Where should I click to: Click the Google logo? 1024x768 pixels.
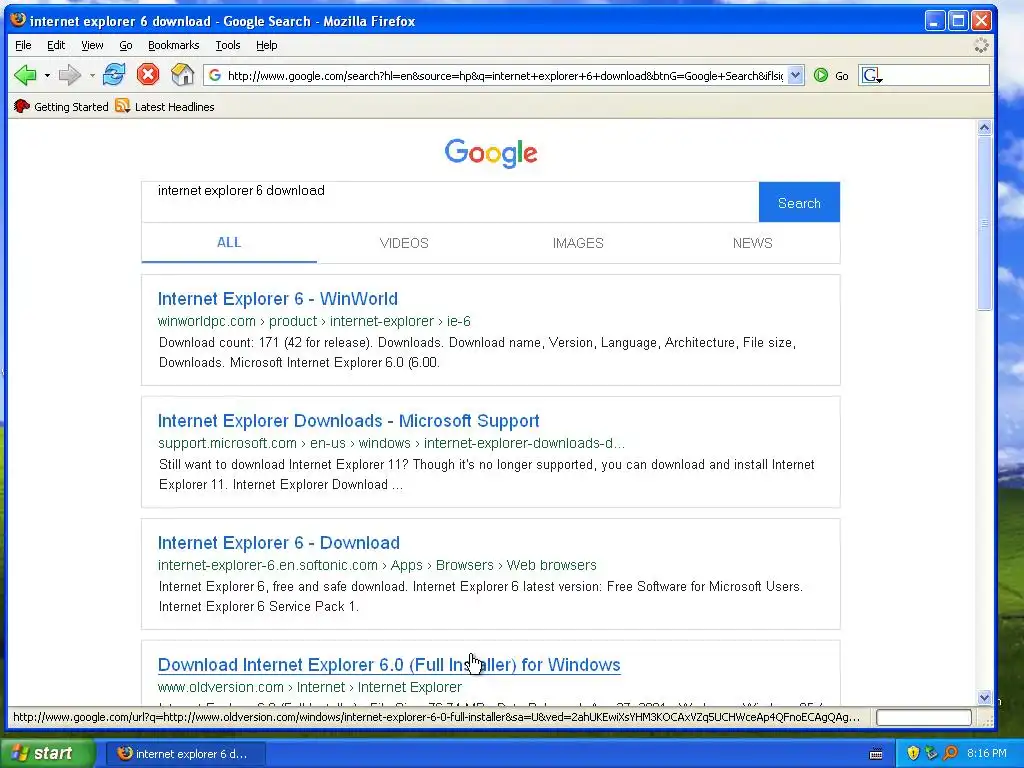tap(491, 153)
